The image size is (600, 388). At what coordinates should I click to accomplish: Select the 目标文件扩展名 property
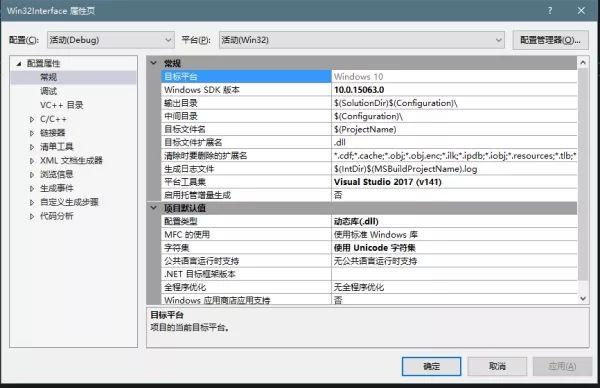pos(246,142)
